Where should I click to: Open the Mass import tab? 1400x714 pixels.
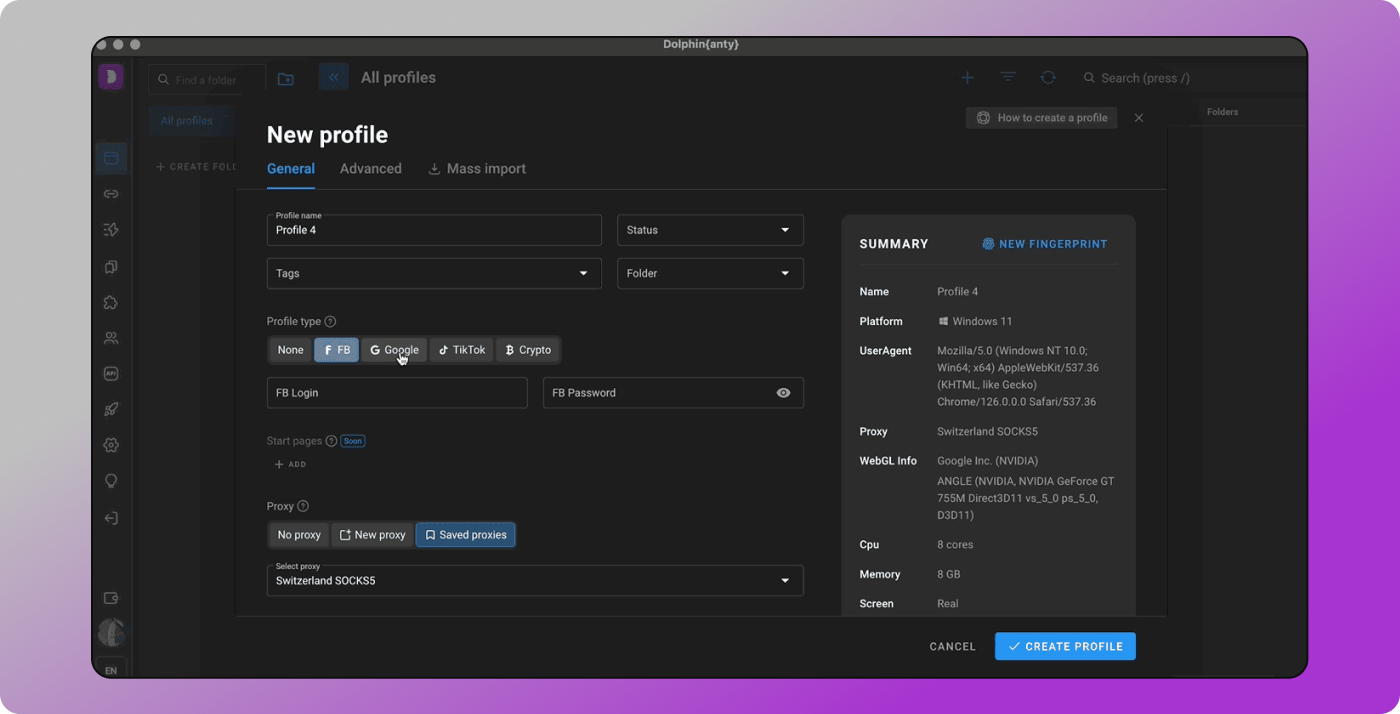[x=477, y=169]
